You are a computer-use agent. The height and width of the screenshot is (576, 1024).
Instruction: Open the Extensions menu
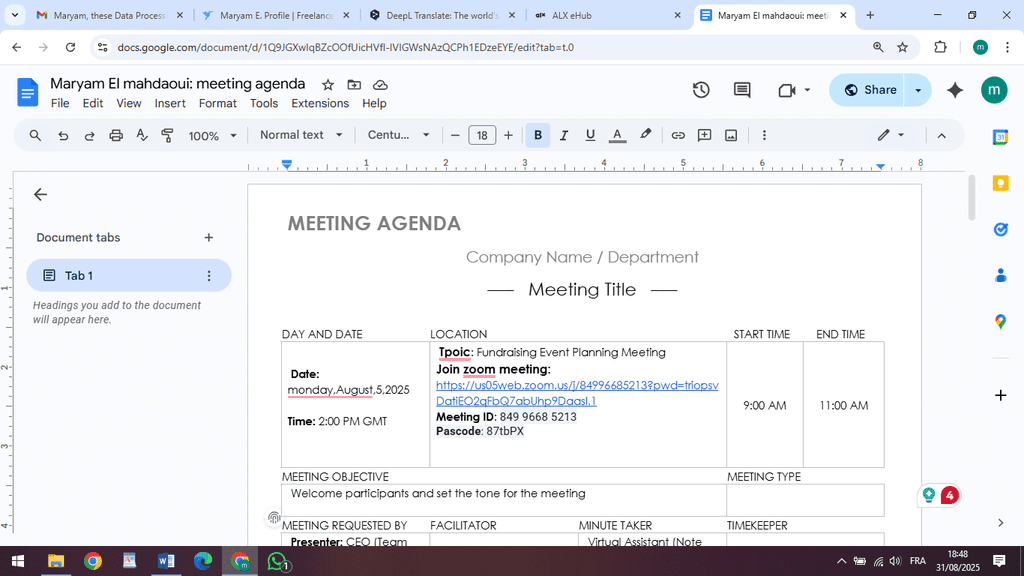click(320, 103)
